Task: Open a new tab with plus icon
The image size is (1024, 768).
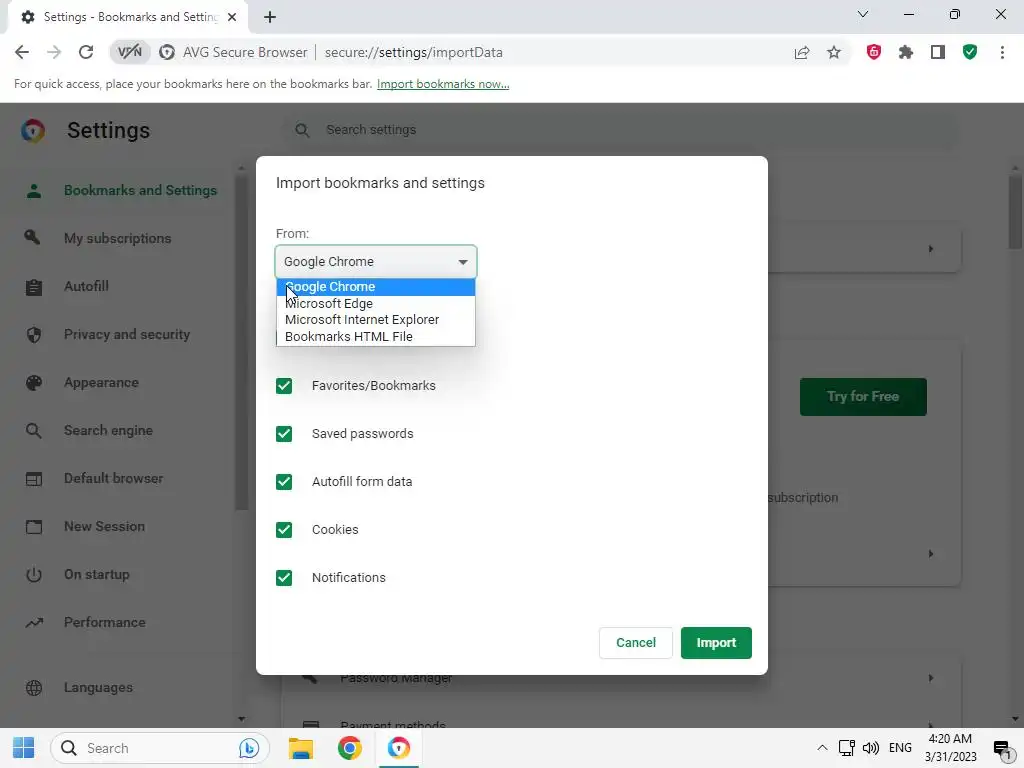Action: pyautogui.click(x=270, y=17)
